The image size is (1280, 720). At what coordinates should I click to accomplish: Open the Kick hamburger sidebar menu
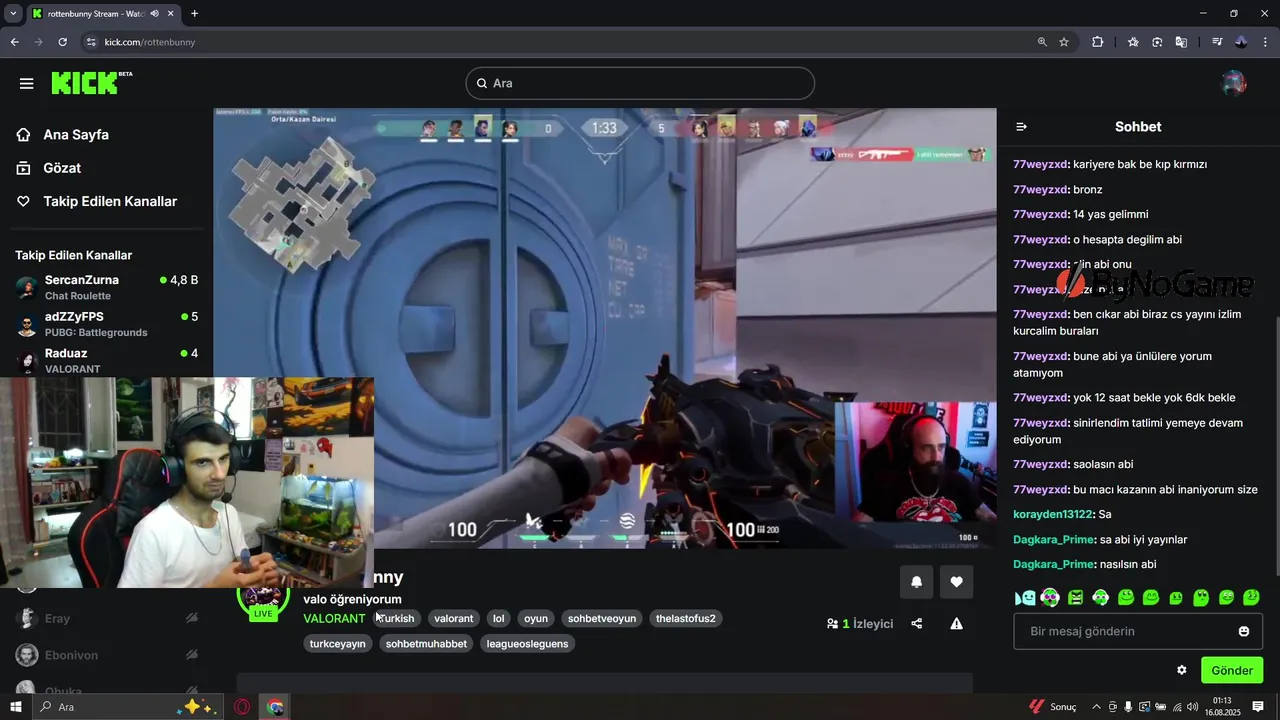26,83
